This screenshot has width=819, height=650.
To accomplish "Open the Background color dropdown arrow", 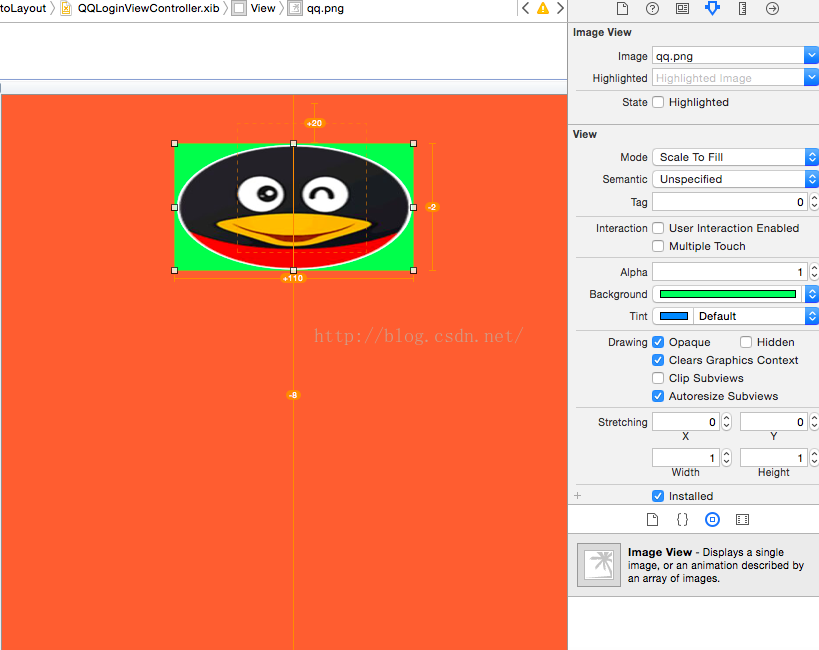I will click(x=811, y=294).
